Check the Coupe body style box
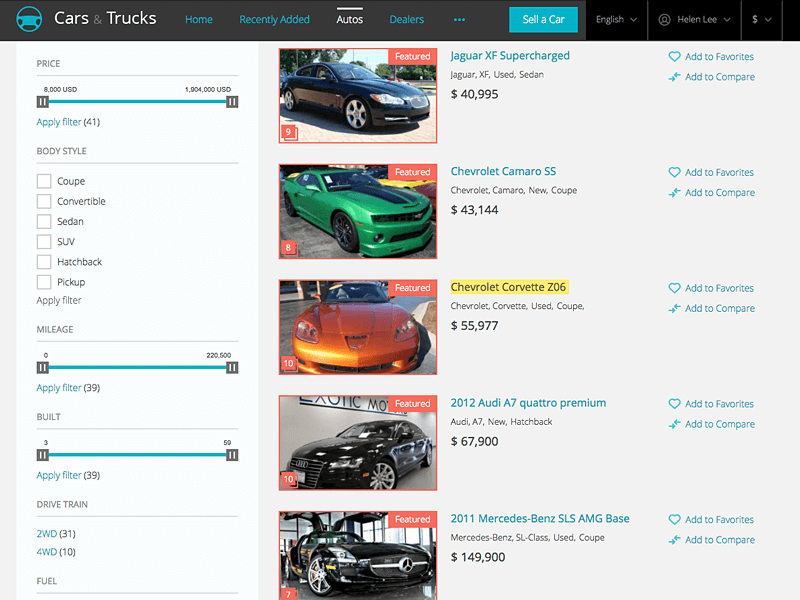This screenshot has height=600, width=800. click(44, 181)
